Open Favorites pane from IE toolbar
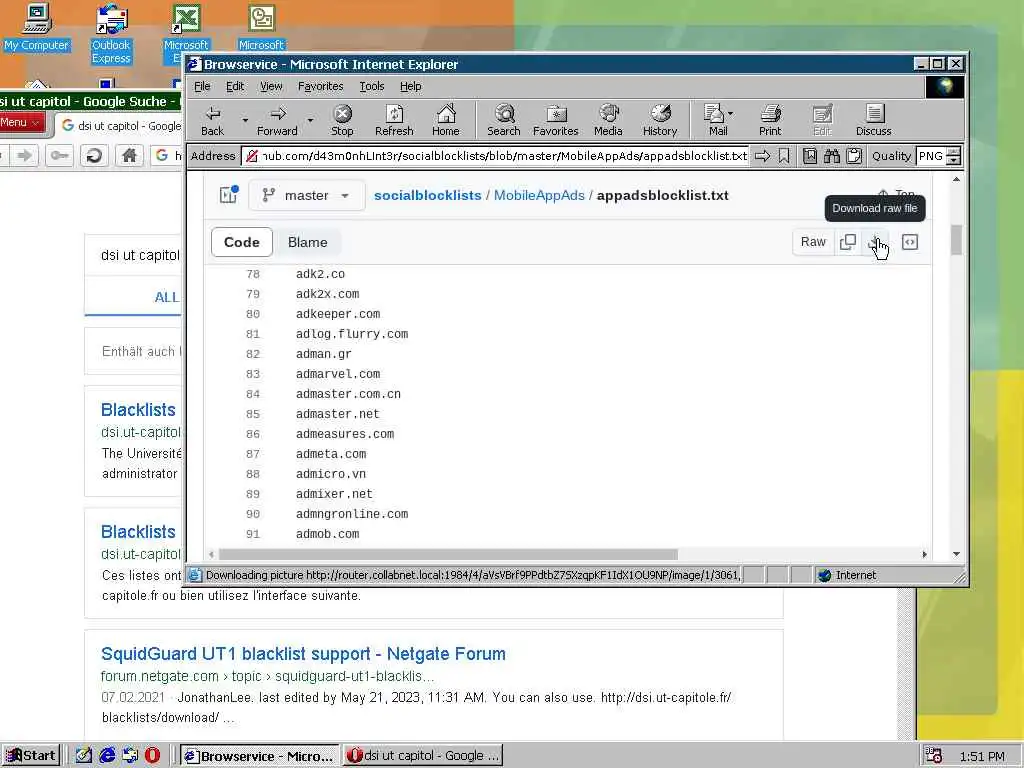 555,121
